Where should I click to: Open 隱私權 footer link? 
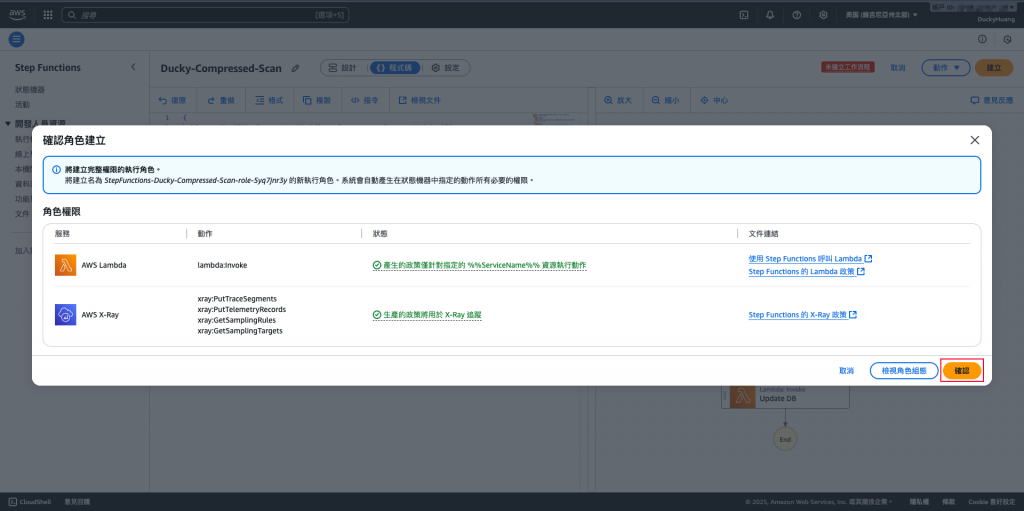[x=919, y=502]
